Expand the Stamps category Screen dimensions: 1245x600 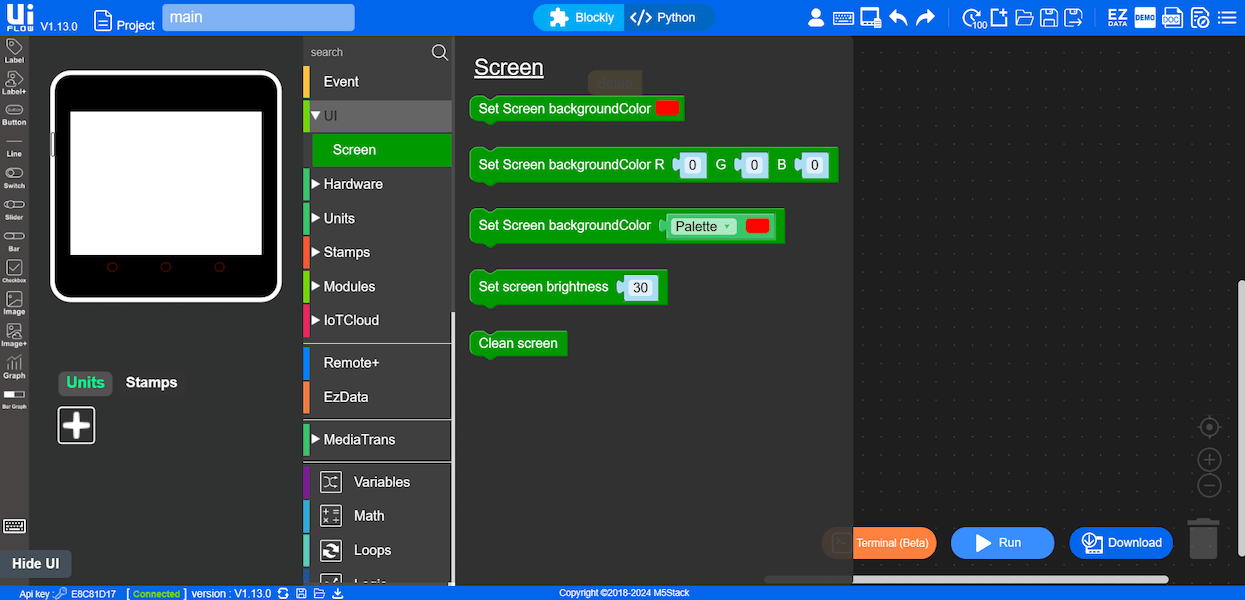(x=316, y=252)
